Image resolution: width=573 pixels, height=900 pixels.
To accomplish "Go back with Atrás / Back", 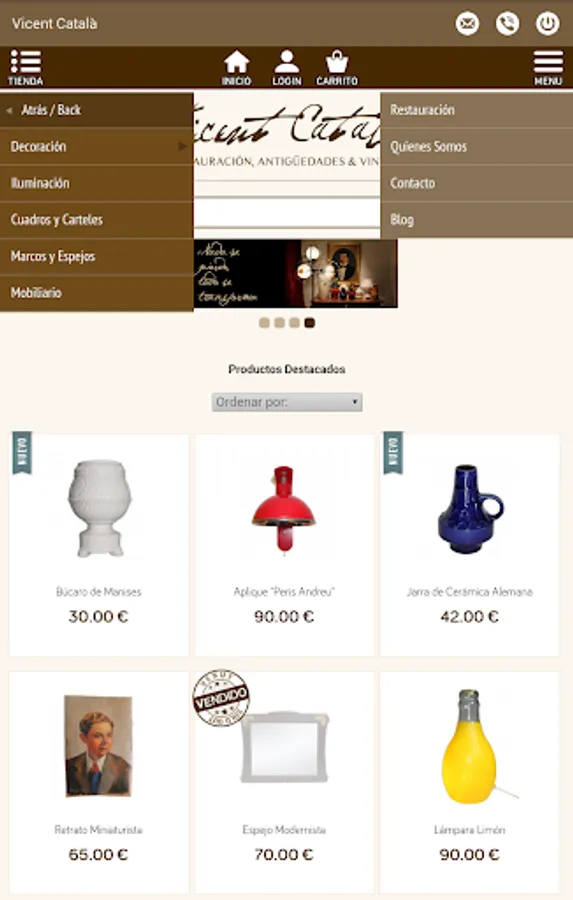I will click(96, 110).
